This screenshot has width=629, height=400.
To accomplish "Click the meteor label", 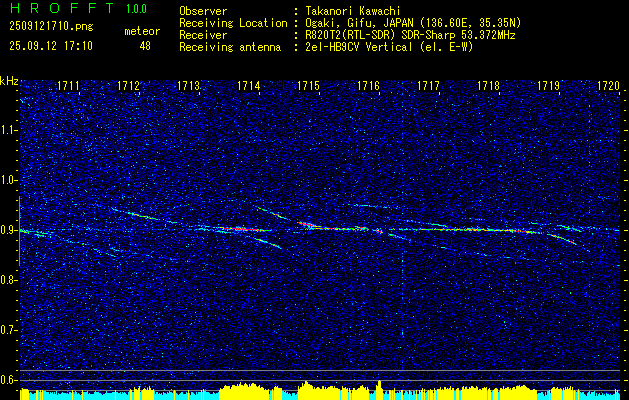I will (x=142, y=31).
